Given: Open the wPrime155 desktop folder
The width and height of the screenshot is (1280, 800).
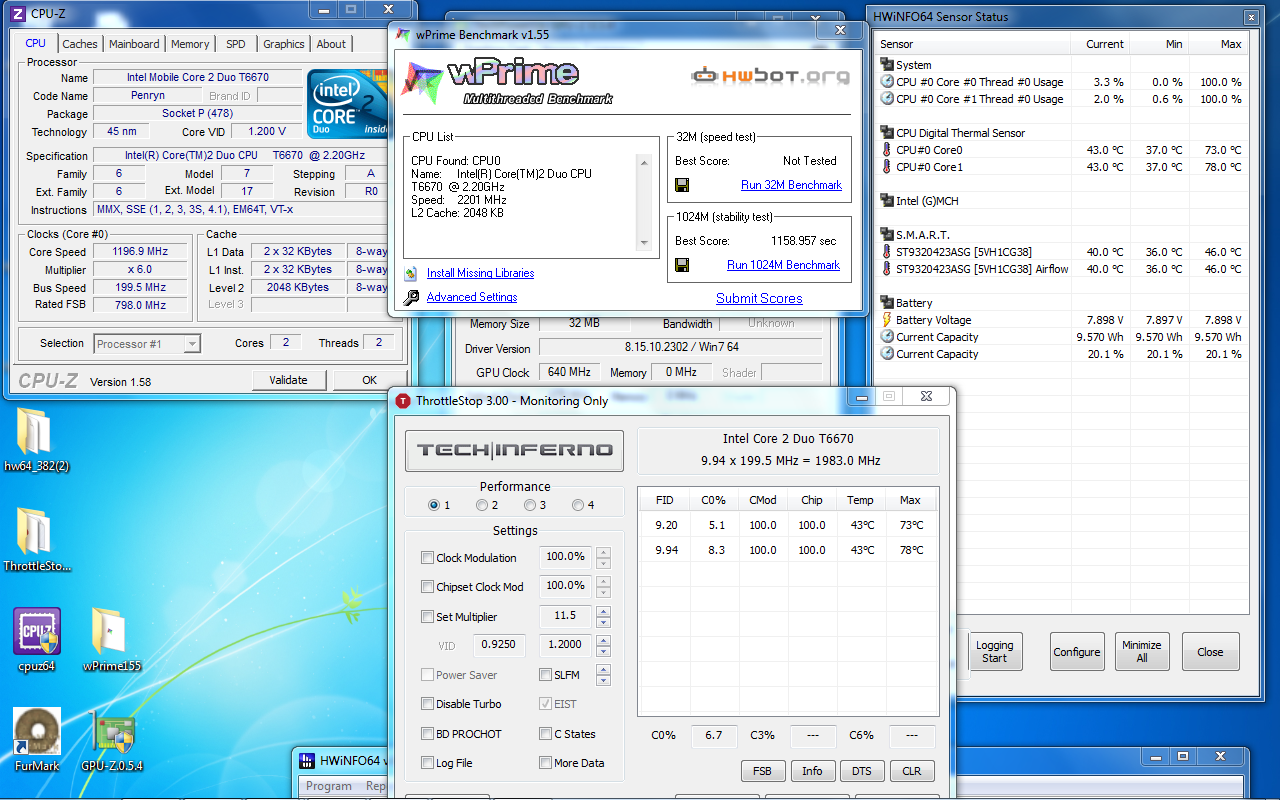Looking at the screenshot, I should pos(110,631).
